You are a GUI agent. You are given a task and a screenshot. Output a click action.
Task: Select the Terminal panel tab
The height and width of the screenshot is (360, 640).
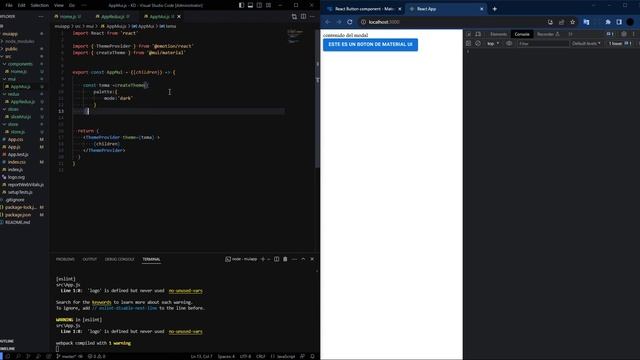point(151,259)
